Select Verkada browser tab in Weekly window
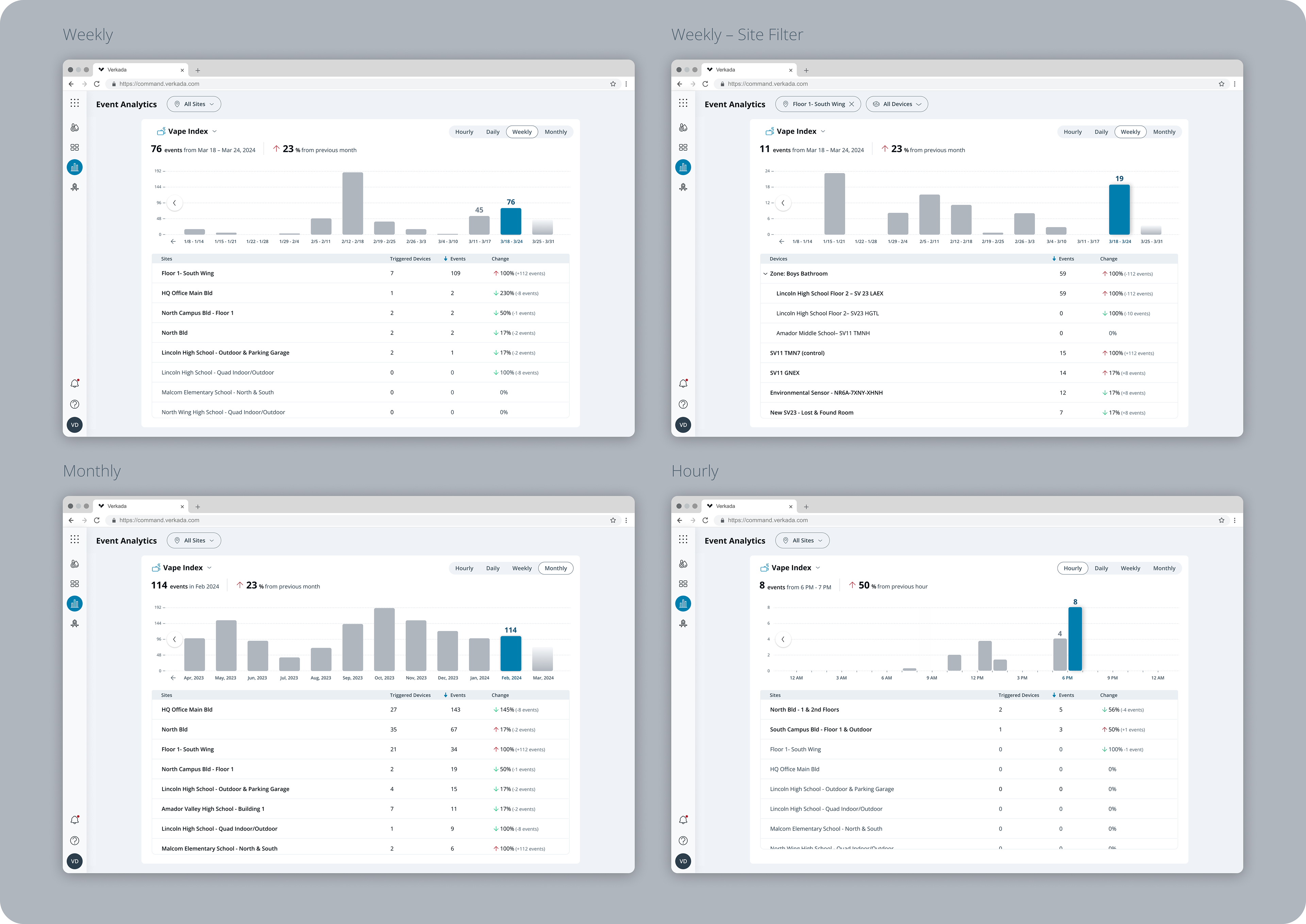 click(141, 70)
